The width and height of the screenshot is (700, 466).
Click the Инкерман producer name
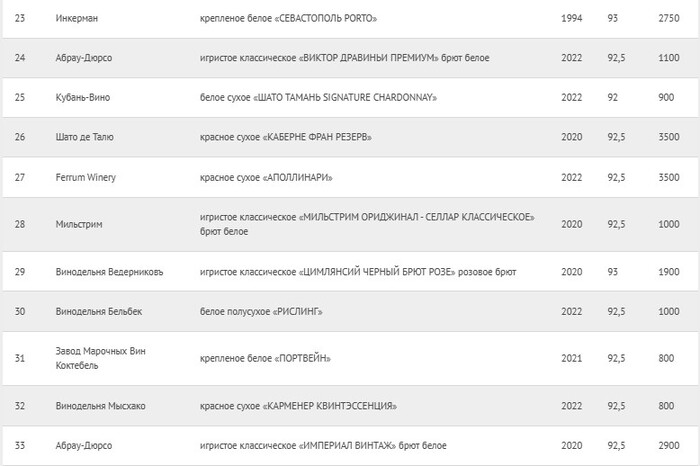coord(77,19)
